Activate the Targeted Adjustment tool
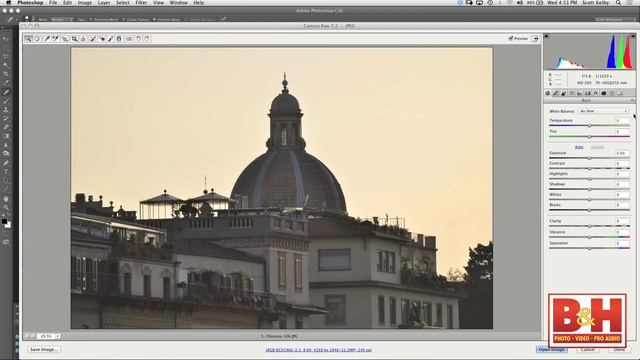 (65, 39)
